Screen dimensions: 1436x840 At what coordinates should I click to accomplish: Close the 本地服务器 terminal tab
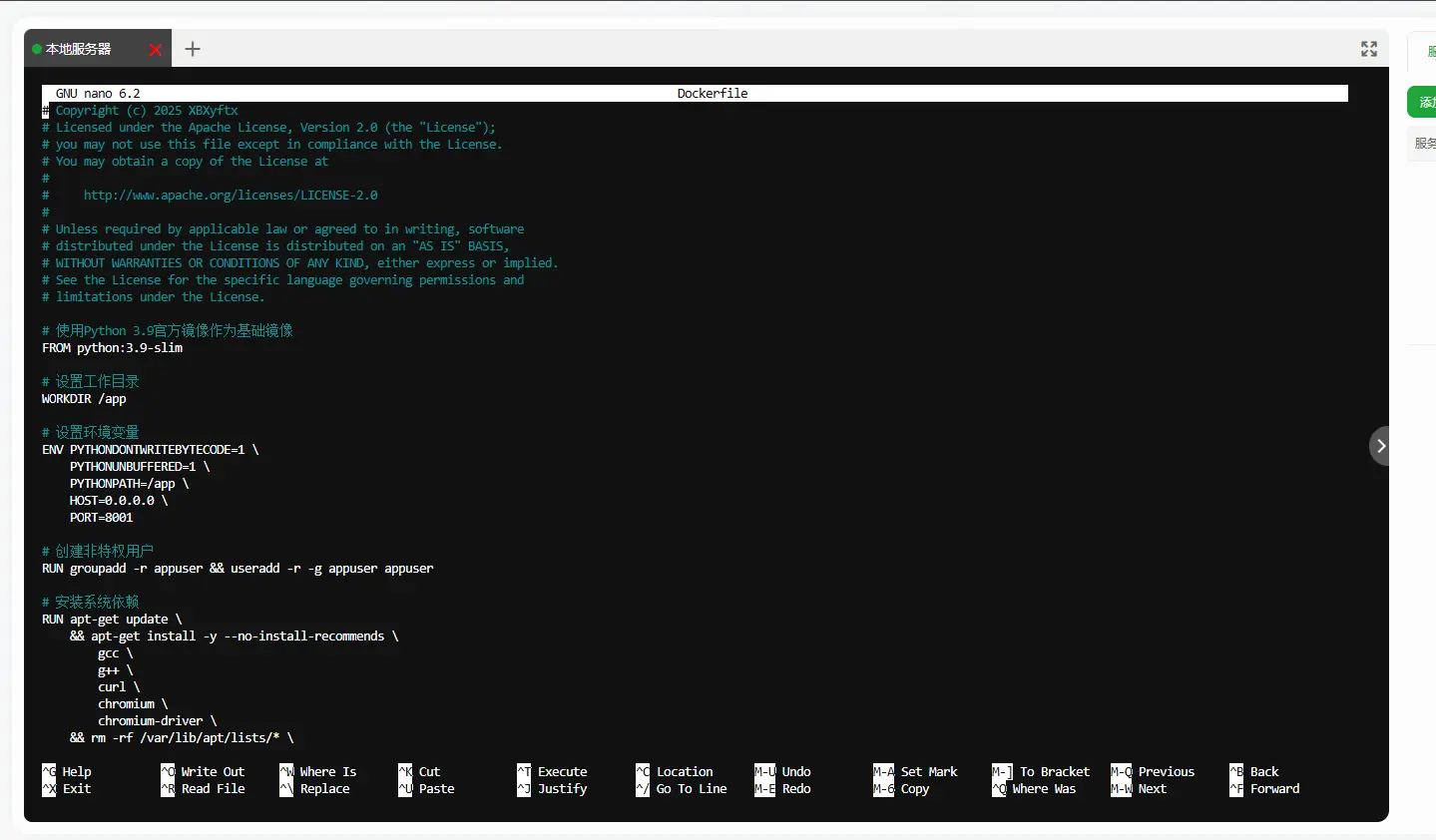(155, 50)
